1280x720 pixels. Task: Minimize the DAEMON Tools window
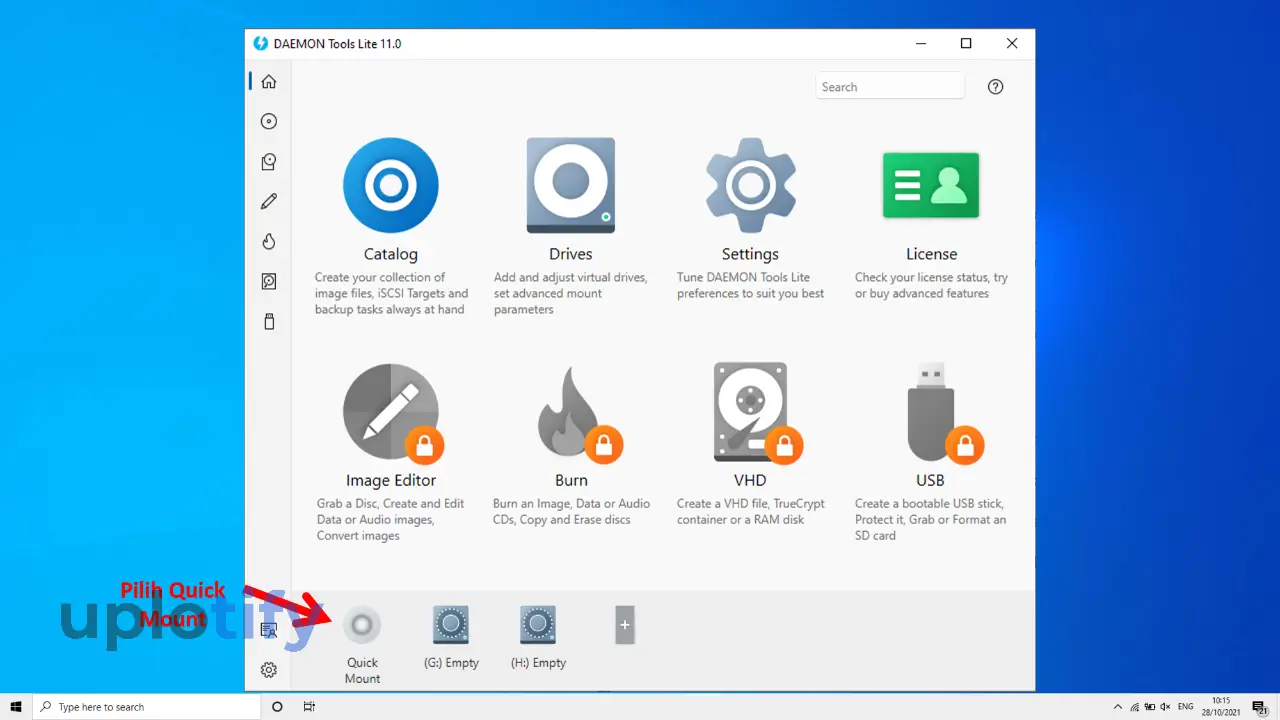pos(920,43)
